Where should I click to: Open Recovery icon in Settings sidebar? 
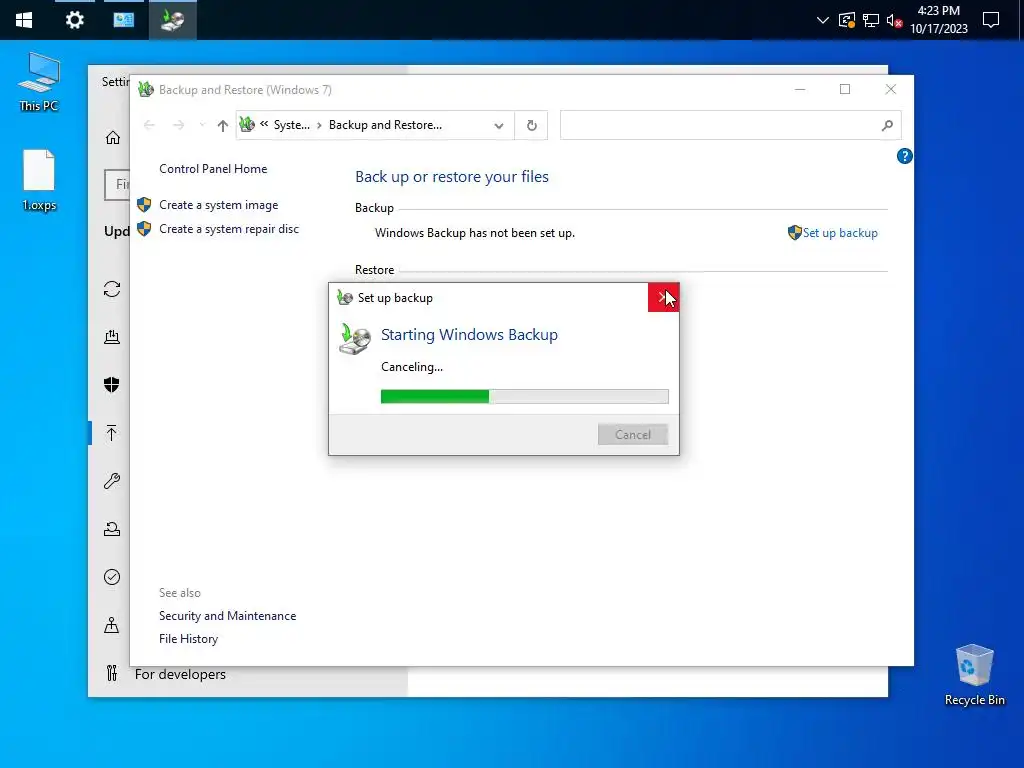point(112,529)
